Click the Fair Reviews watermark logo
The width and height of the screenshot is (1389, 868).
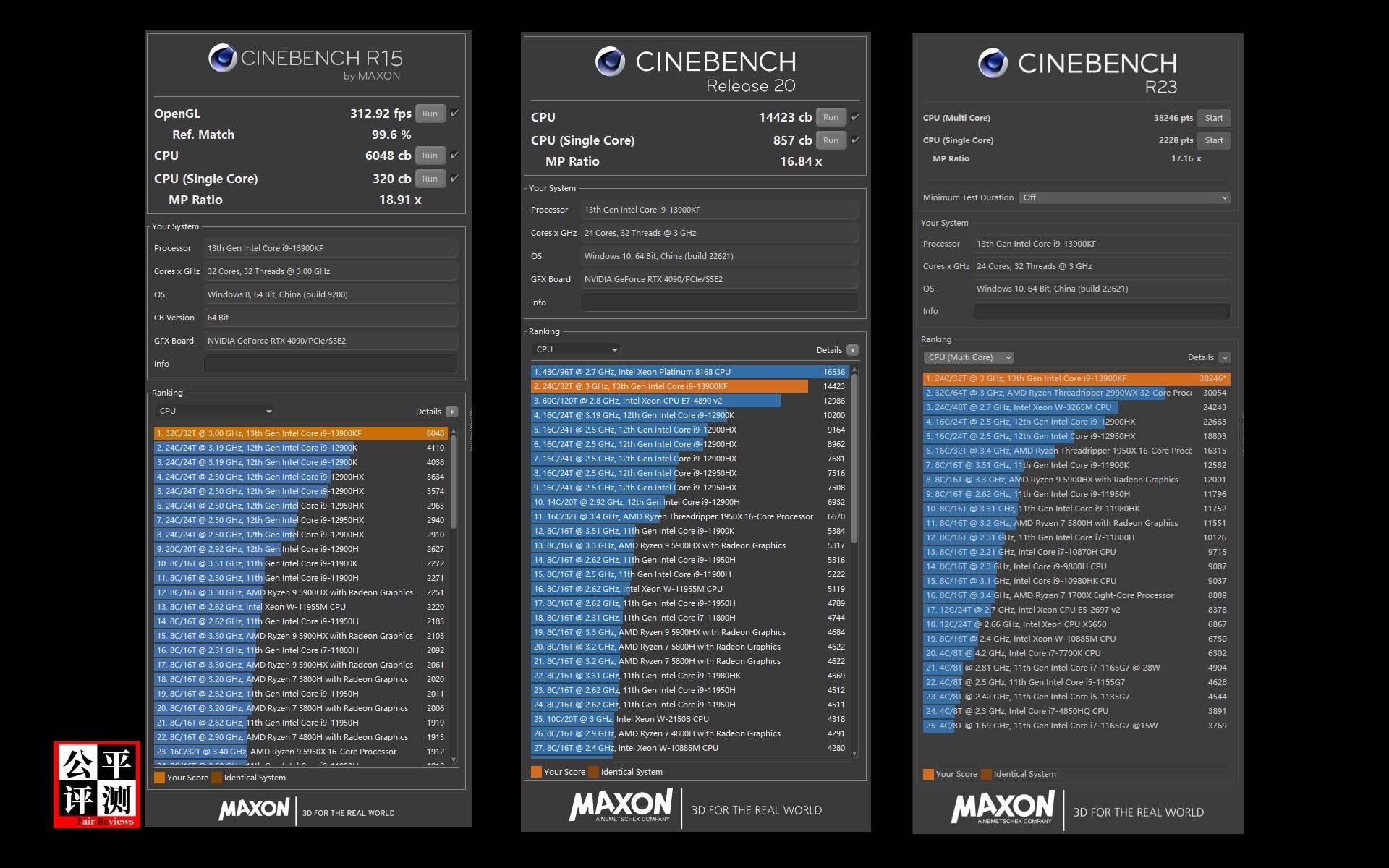coord(97,784)
